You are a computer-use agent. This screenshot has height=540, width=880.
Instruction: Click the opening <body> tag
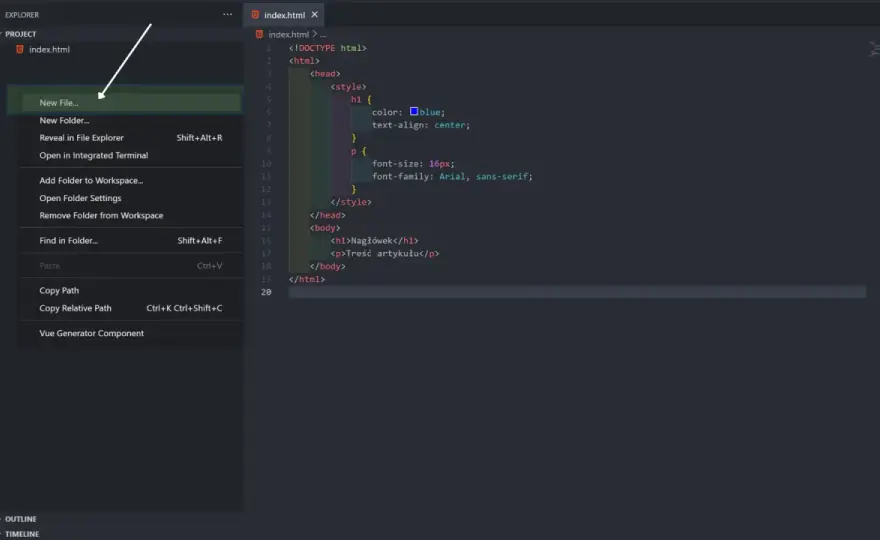click(x=325, y=228)
